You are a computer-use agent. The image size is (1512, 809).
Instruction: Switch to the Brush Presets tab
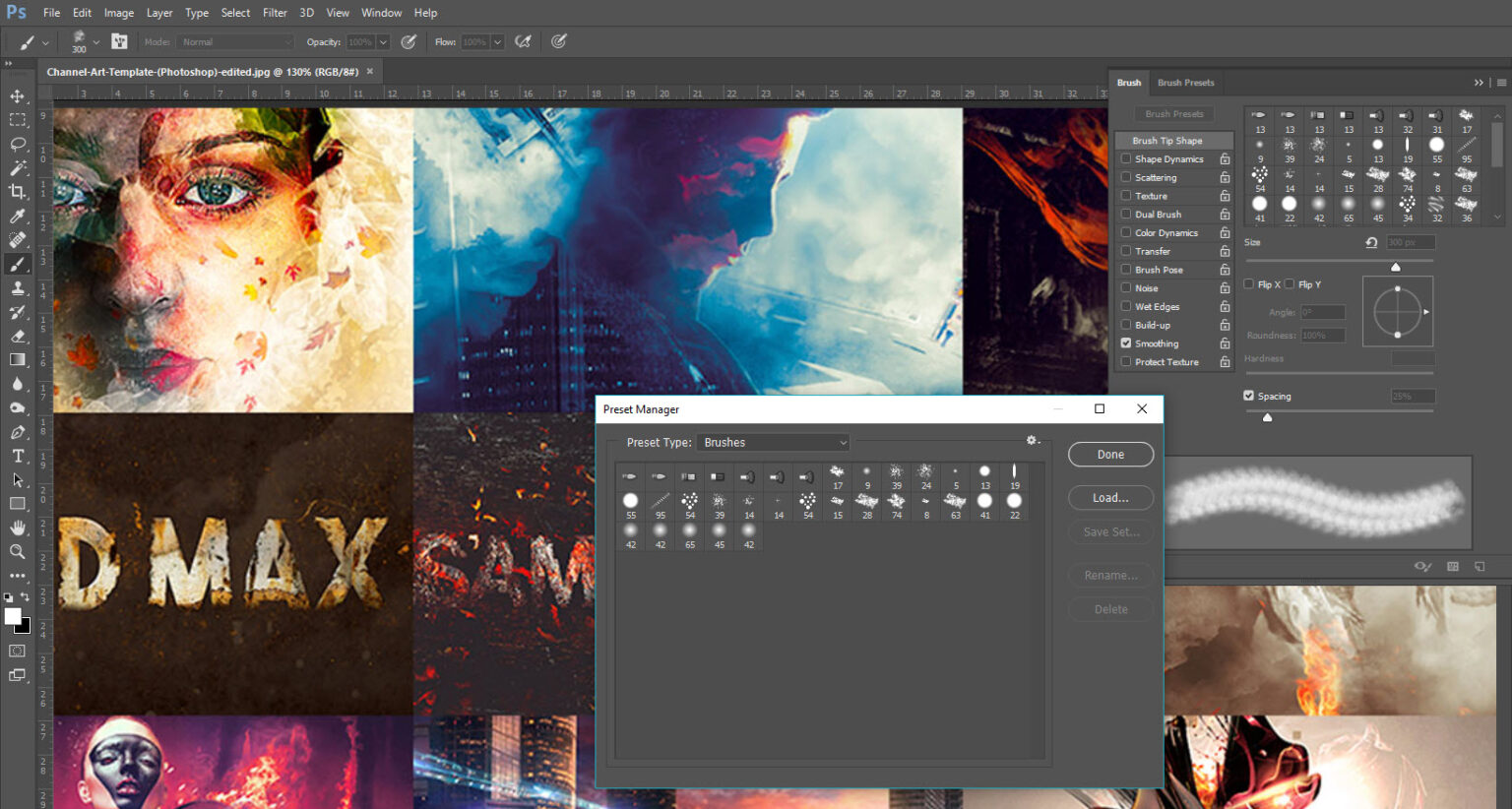[1185, 83]
